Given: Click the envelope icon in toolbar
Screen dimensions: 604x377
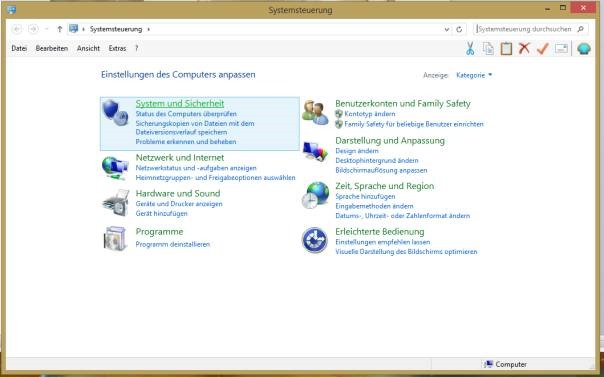Looking at the screenshot, I should (x=561, y=49).
